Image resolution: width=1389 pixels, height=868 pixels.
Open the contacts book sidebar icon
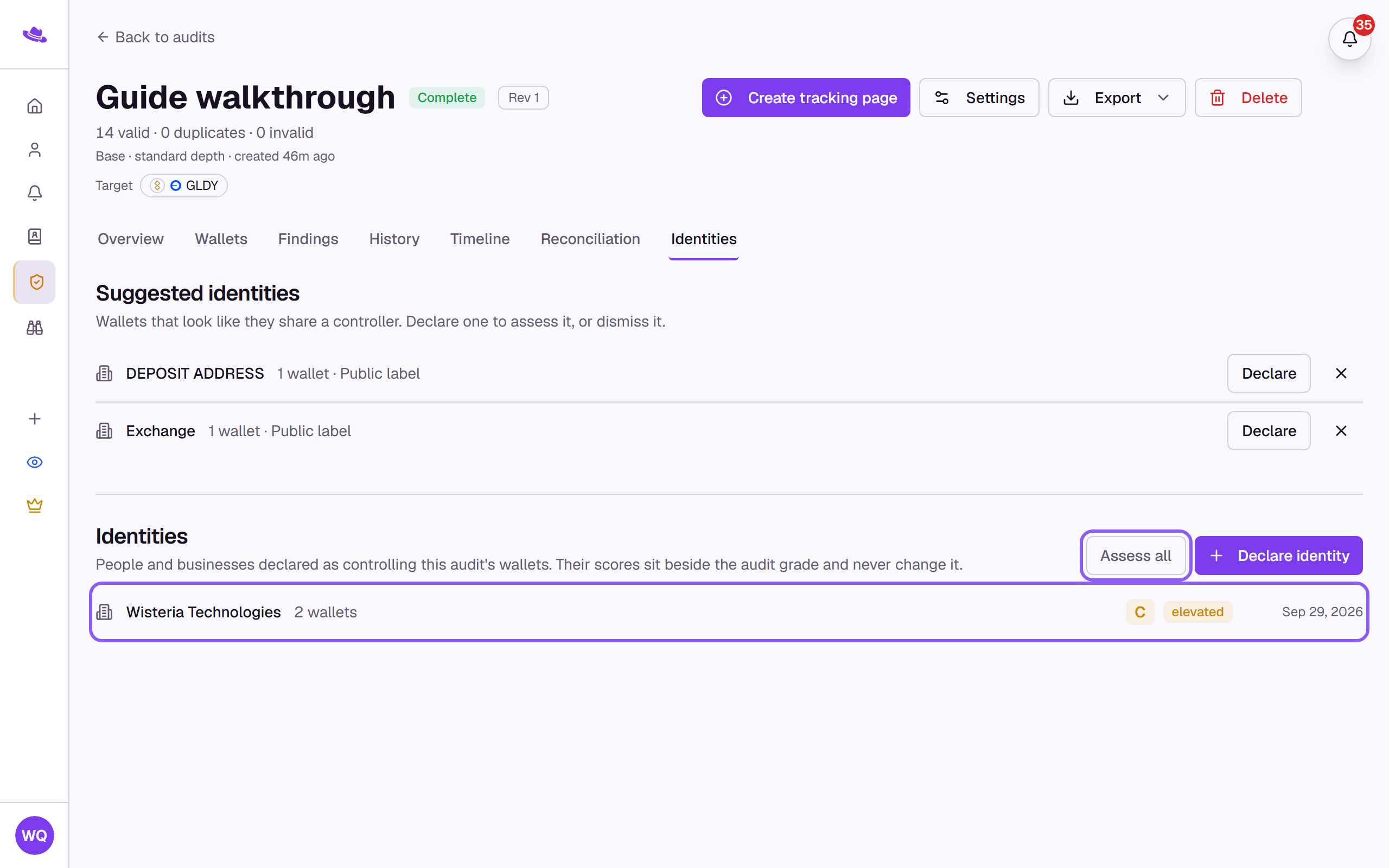click(x=34, y=237)
